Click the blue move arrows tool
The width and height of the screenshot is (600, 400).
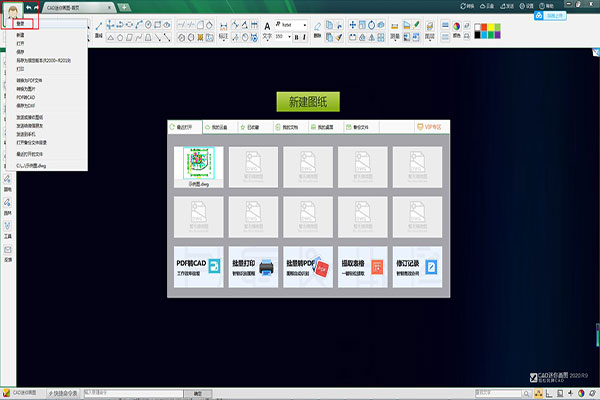352,25
